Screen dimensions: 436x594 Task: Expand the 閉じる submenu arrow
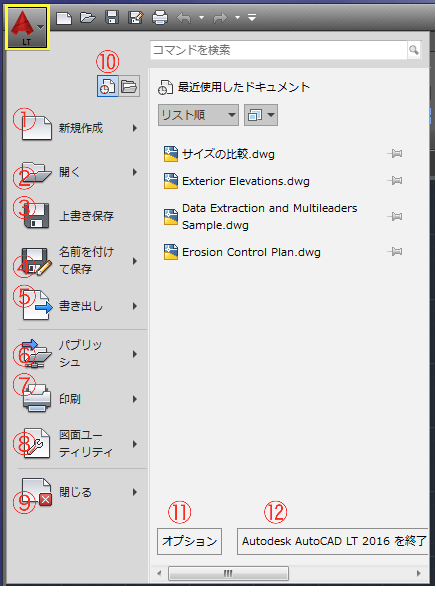[135, 492]
